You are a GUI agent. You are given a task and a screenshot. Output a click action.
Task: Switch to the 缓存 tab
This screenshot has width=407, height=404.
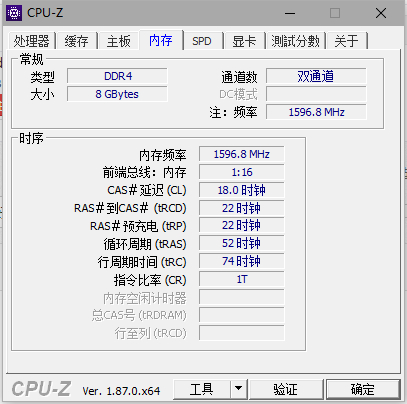[x=77, y=41]
